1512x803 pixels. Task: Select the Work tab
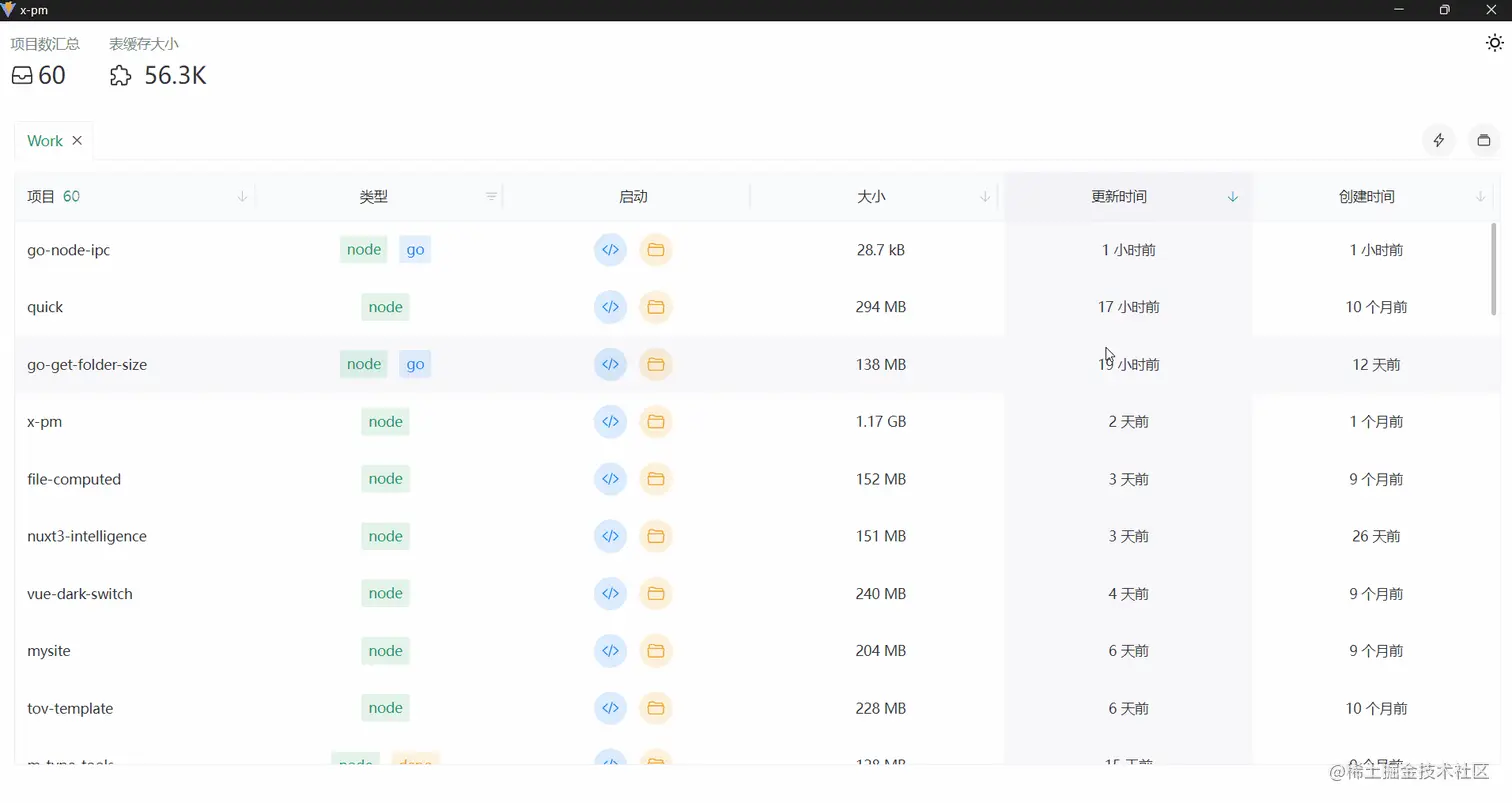(45, 141)
